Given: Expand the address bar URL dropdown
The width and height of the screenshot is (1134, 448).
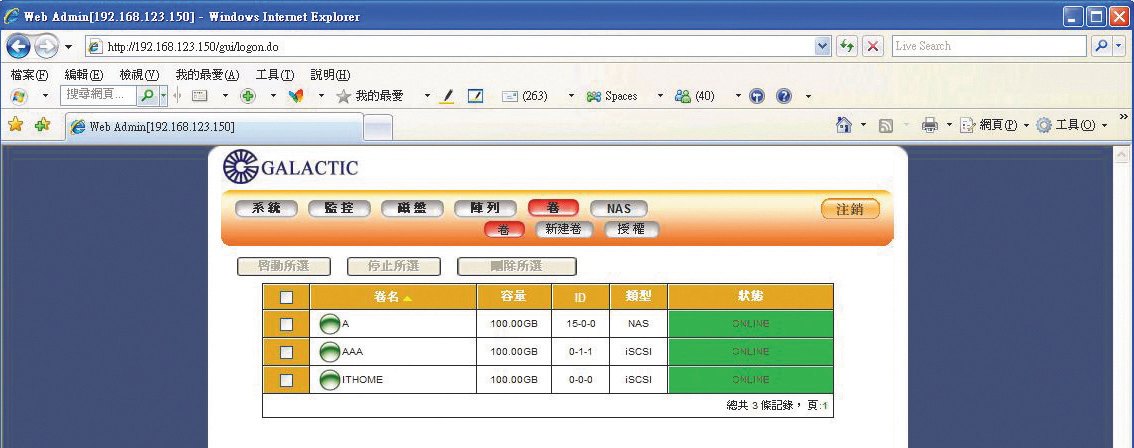Looking at the screenshot, I should [823, 46].
